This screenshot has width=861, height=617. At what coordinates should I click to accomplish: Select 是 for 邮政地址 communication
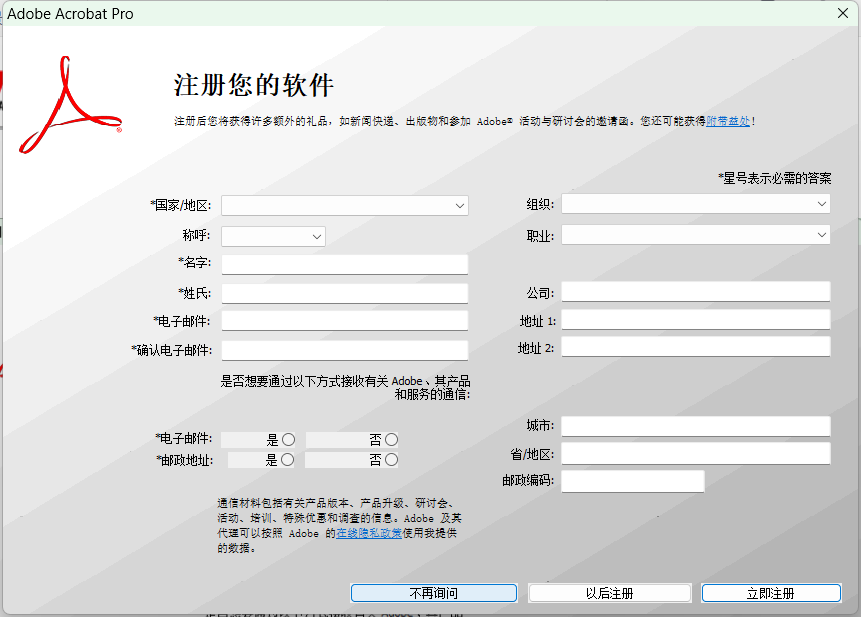(287, 460)
